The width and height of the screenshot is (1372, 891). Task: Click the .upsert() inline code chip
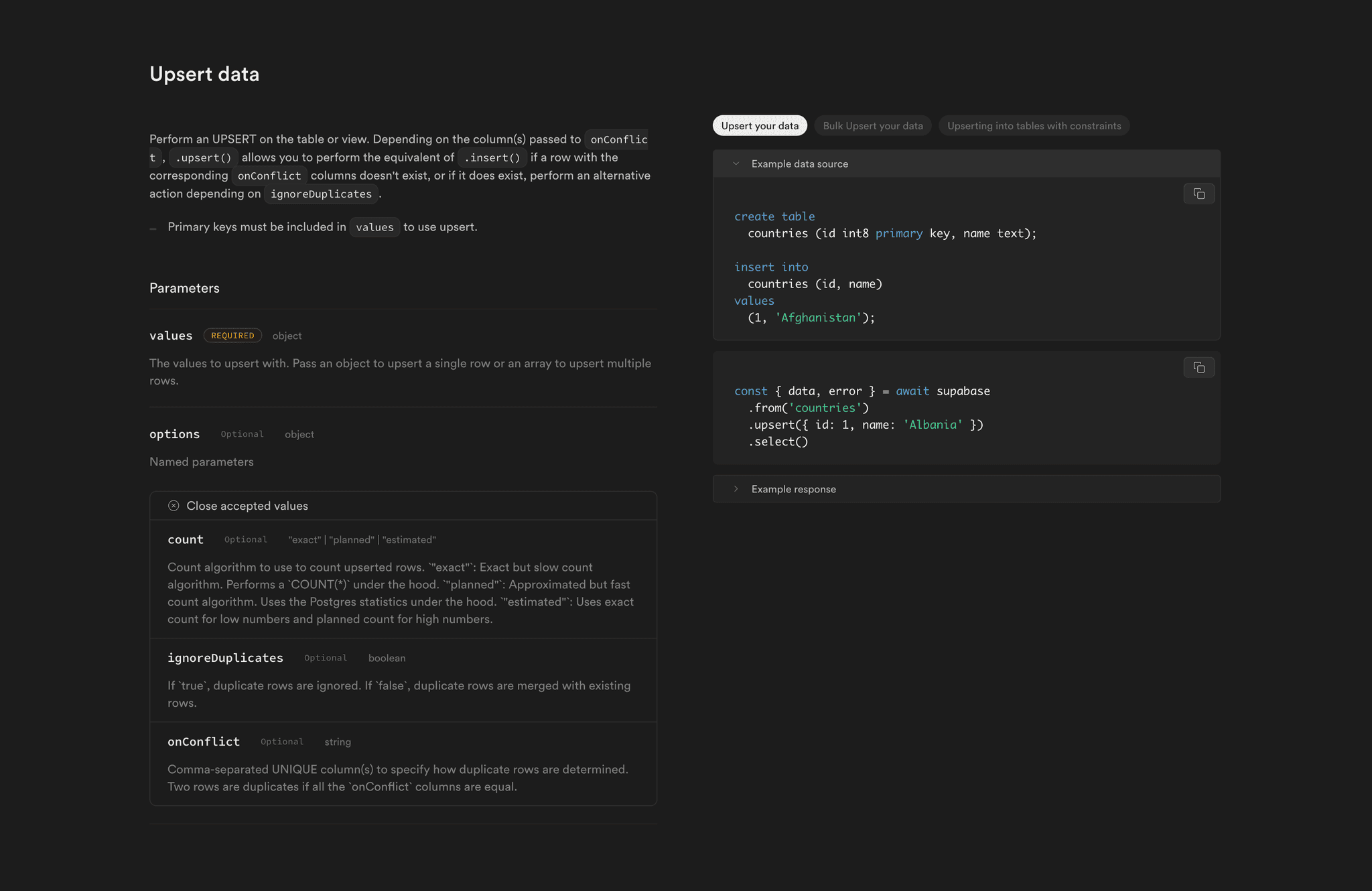point(202,157)
